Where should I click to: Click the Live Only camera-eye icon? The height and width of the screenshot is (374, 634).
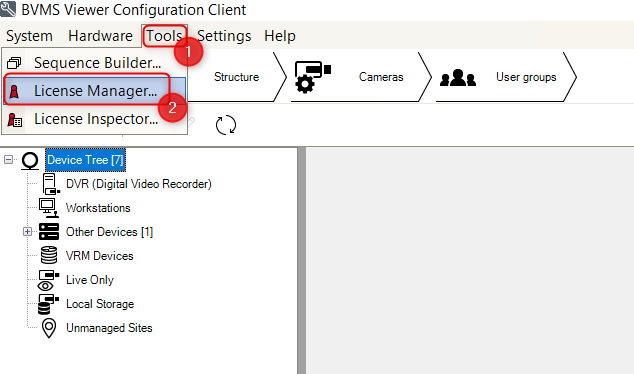coord(48,281)
